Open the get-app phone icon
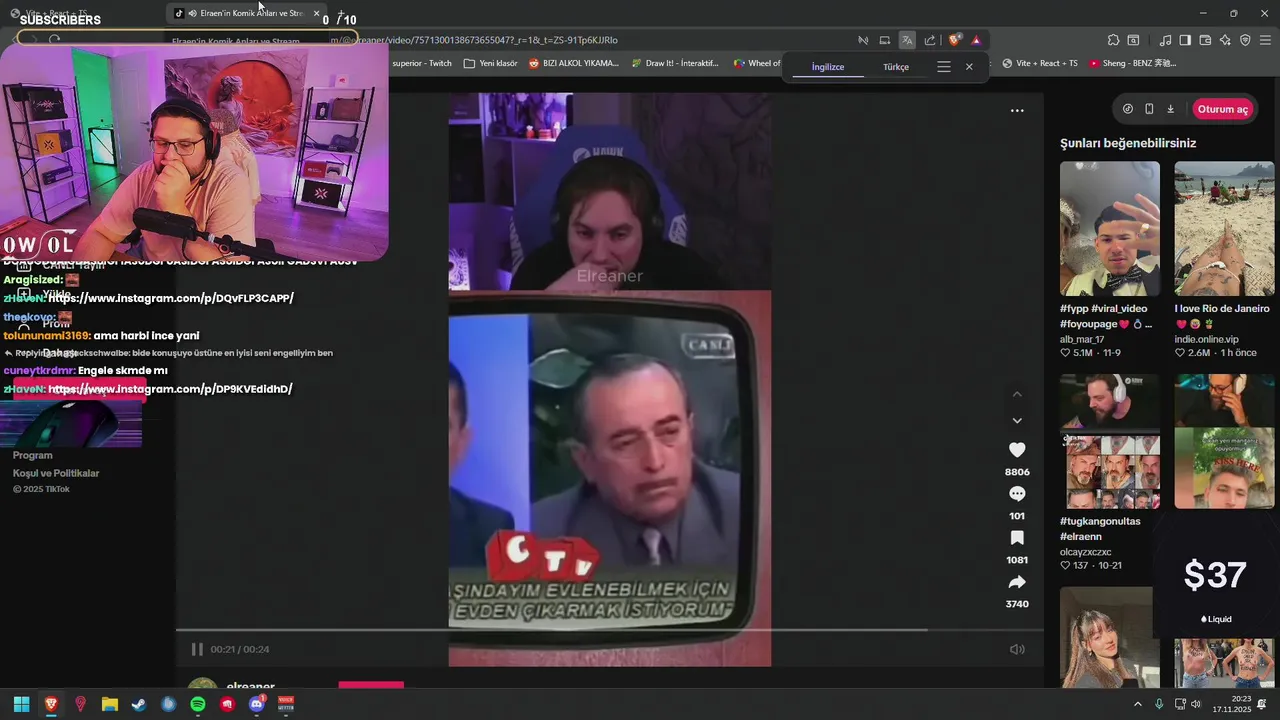 (1149, 109)
